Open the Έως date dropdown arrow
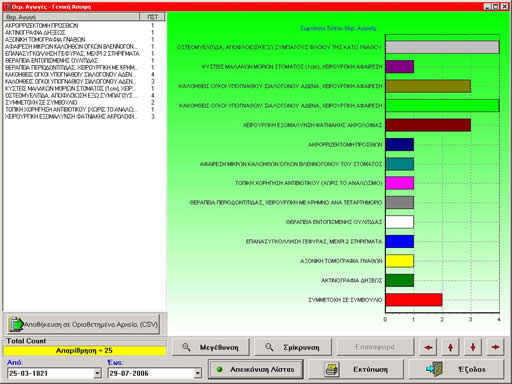The height and width of the screenshot is (384, 512). pos(198,373)
